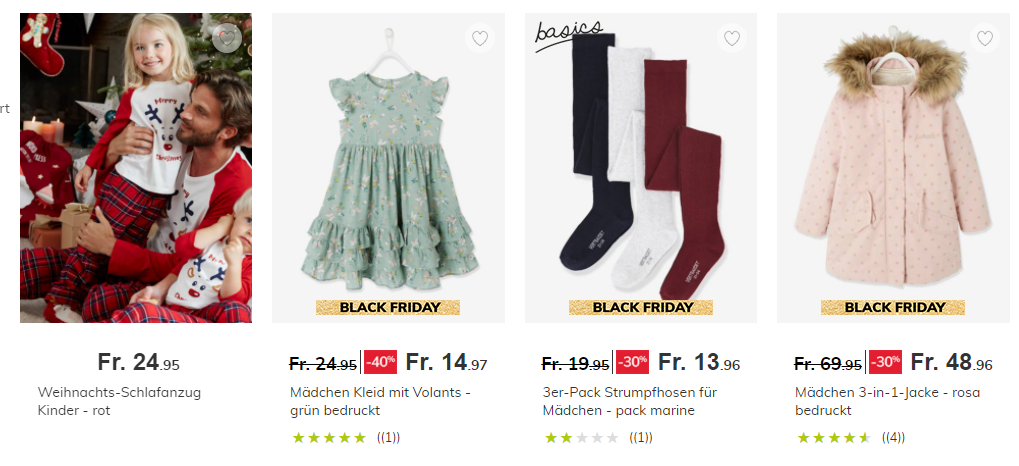Screen dimensions: 1019x466
Task: Click the -30% badge on the jacket price
Action: [885, 361]
